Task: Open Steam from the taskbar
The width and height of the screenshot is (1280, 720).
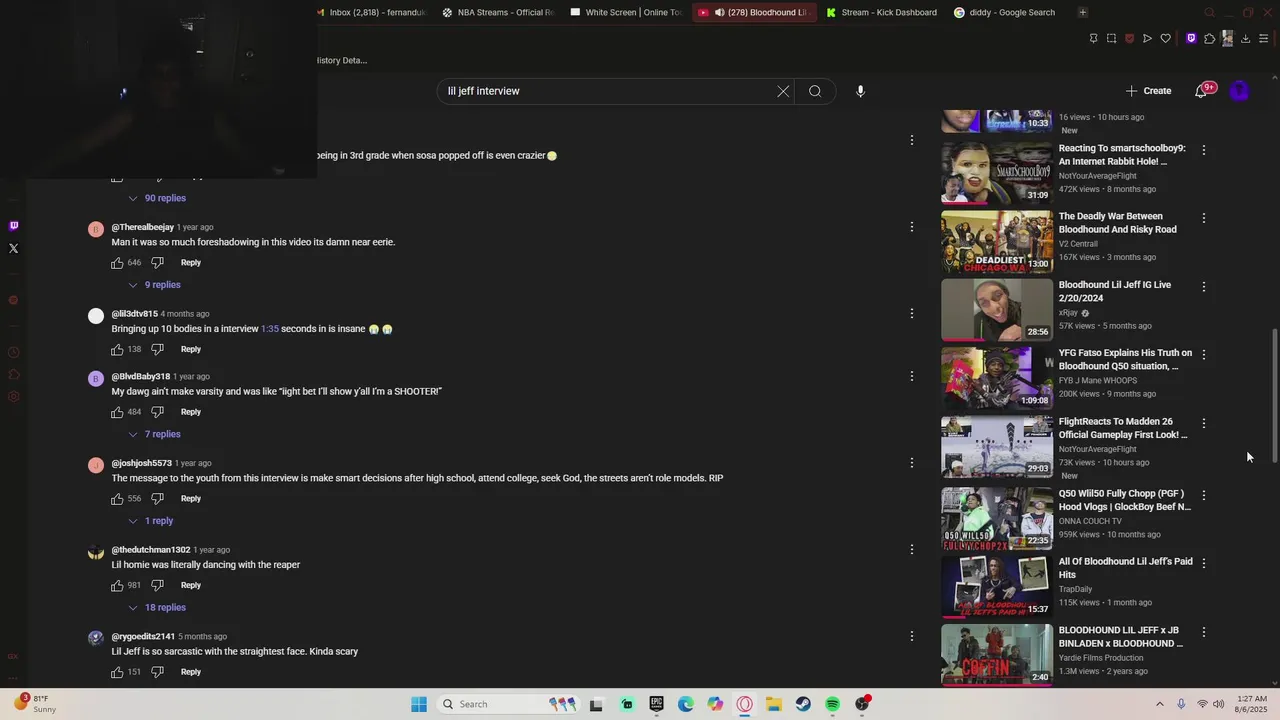Action: [x=803, y=704]
